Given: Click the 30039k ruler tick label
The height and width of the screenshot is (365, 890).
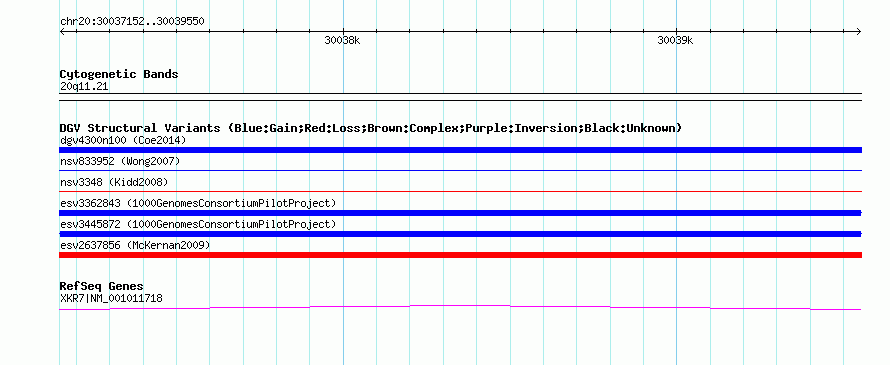Looking at the screenshot, I should pyautogui.click(x=675, y=40).
